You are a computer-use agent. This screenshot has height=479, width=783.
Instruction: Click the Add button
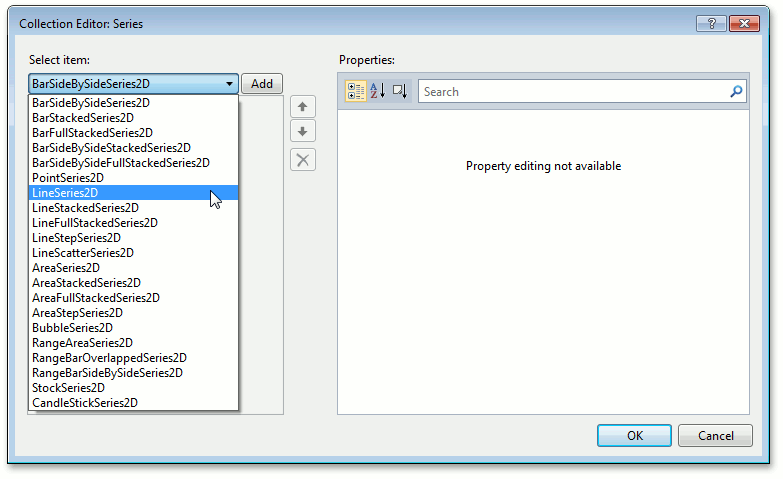click(x=262, y=84)
